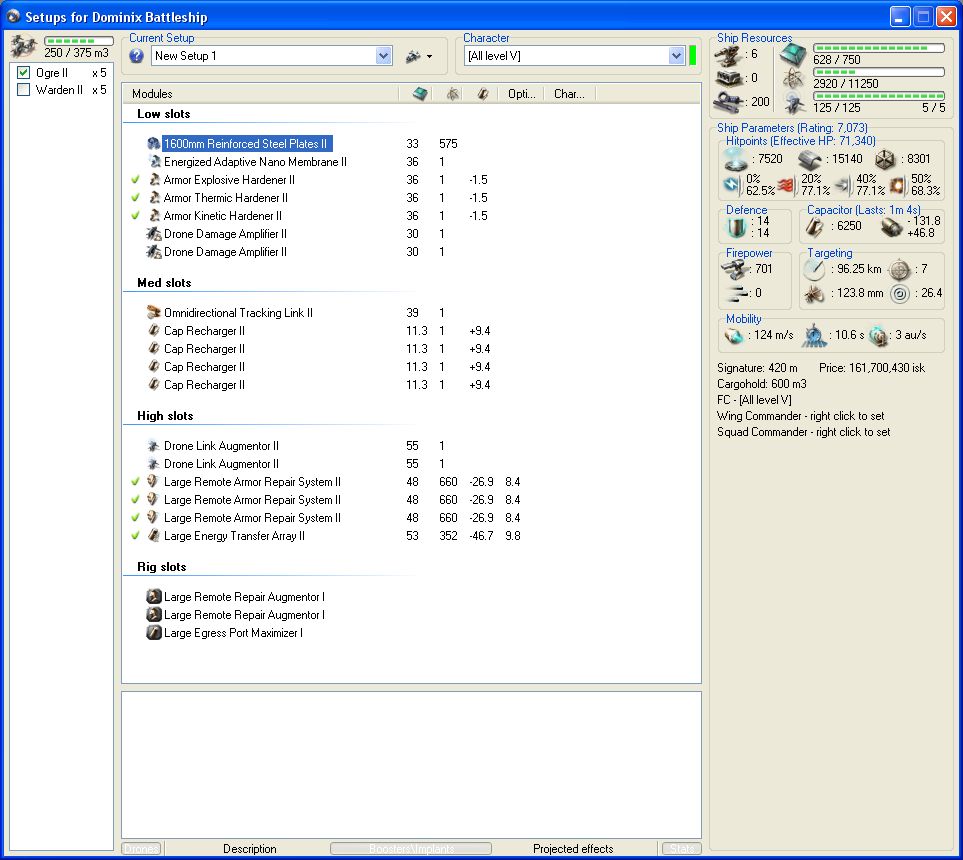
Task: Click the Large Egress Port Maximizer I rig icon
Action: tap(154, 633)
